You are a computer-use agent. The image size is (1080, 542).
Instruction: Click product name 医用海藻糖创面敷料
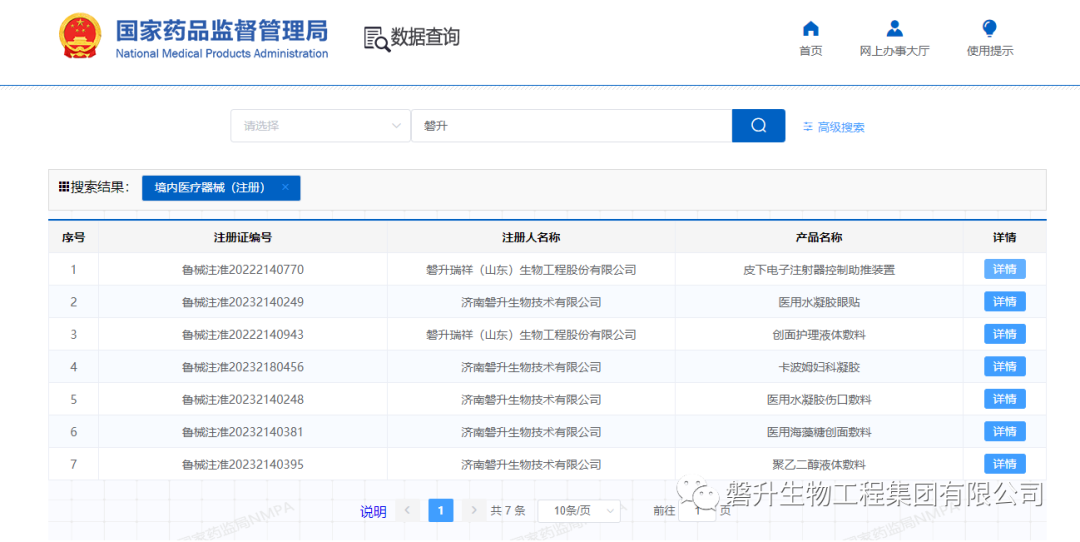[819, 431]
